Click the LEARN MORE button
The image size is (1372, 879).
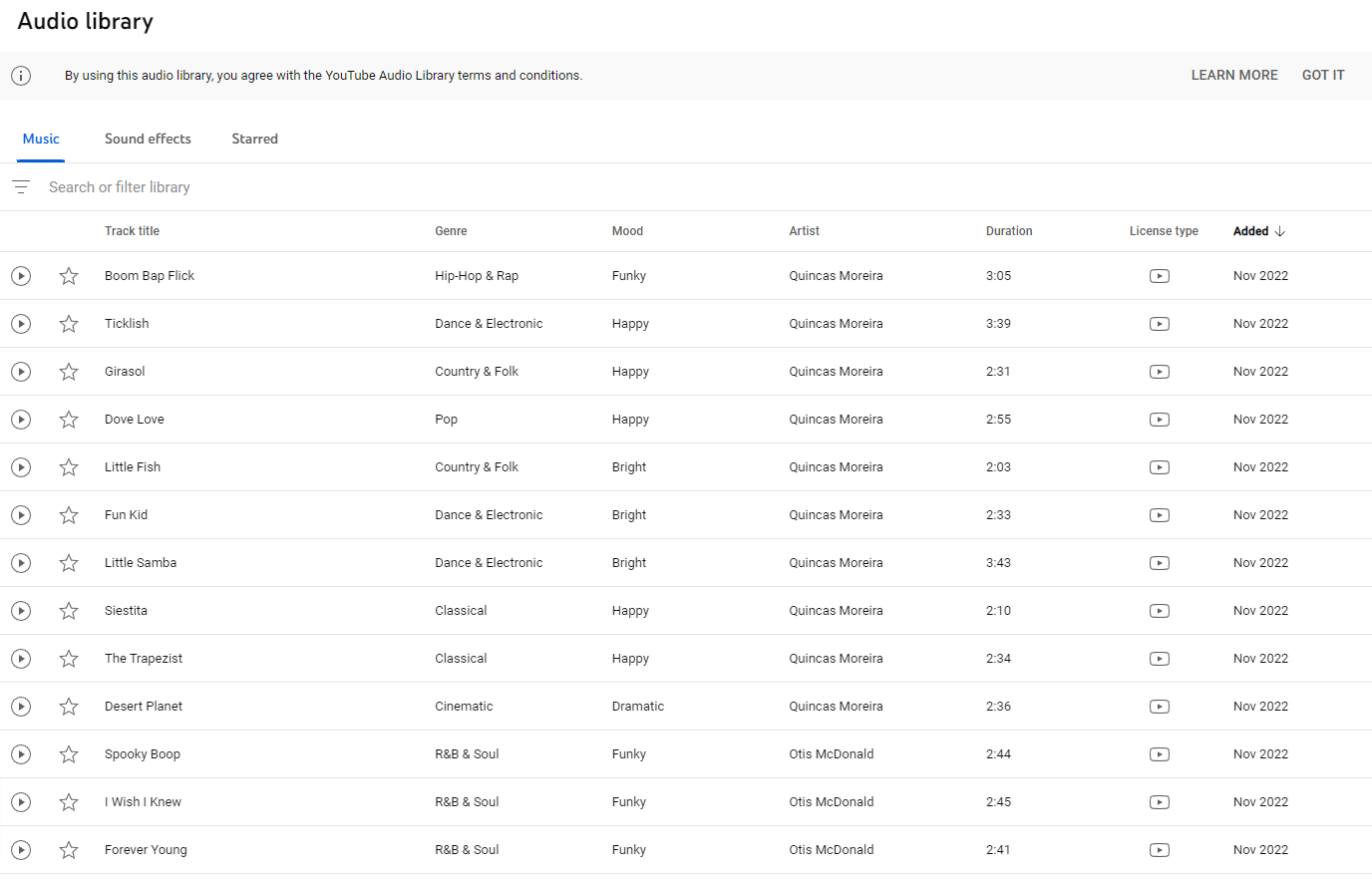[1234, 75]
